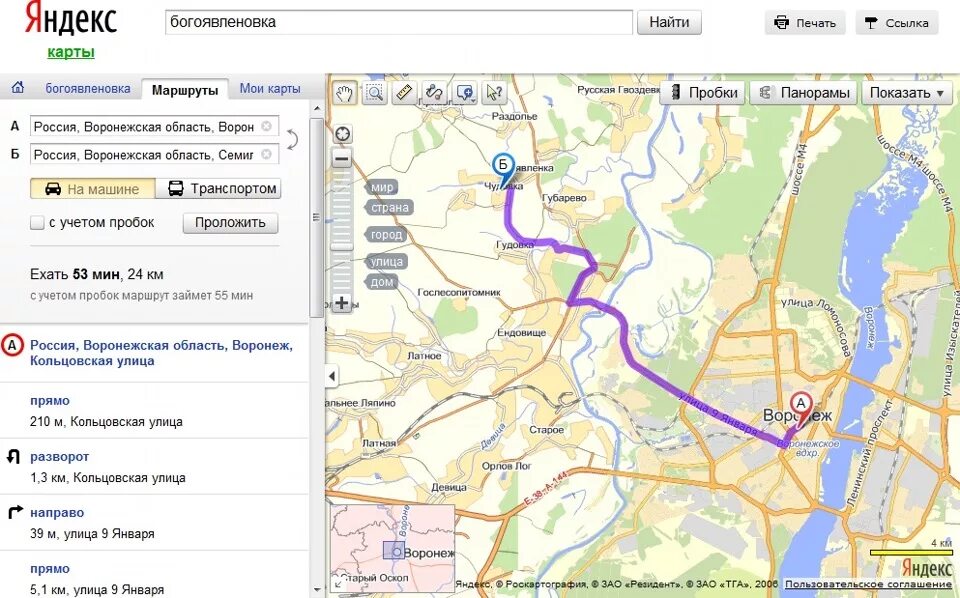Select the 'прямо' 210 м step
This screenshot has height=598, width=960.
(154, 411)
